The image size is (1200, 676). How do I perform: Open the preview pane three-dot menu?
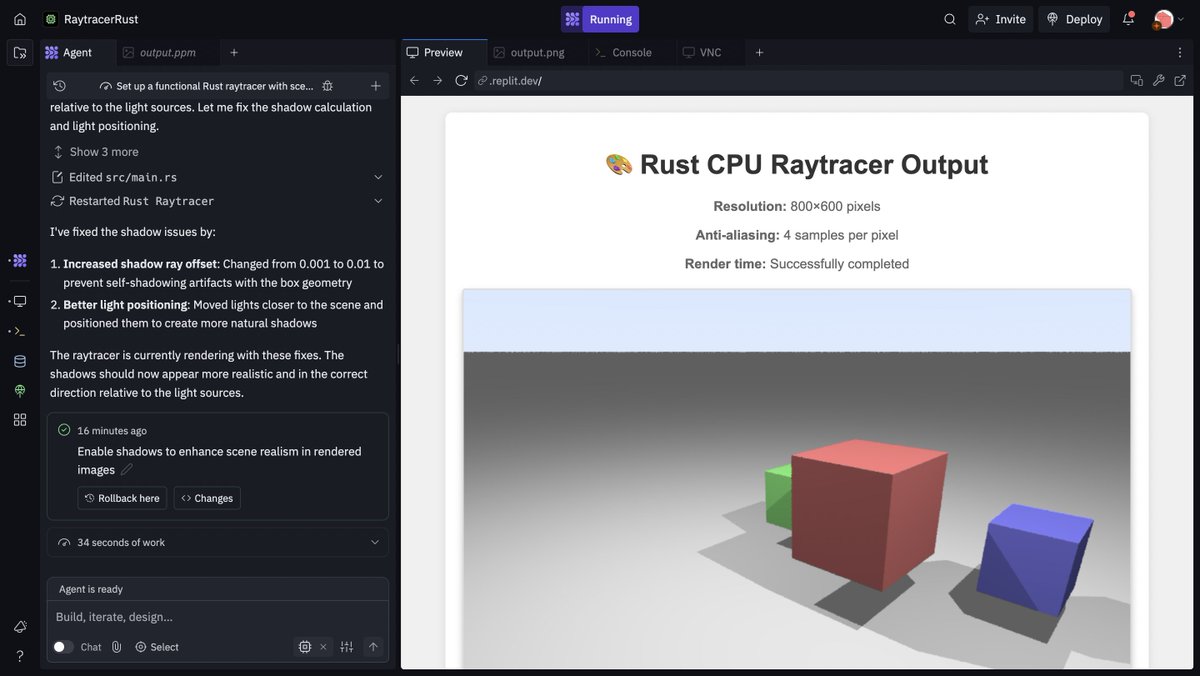pyautogui.click(x=1180, y=52)
